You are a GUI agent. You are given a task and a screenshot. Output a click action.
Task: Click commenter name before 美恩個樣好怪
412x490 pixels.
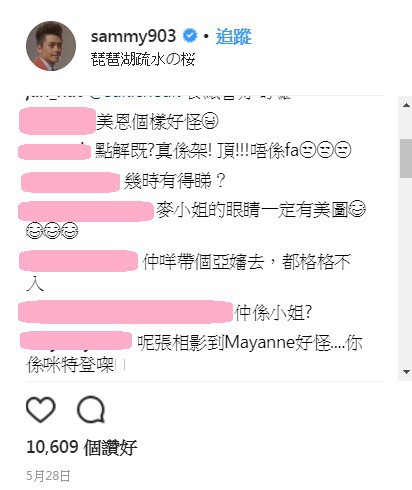[x=57, y=121]
